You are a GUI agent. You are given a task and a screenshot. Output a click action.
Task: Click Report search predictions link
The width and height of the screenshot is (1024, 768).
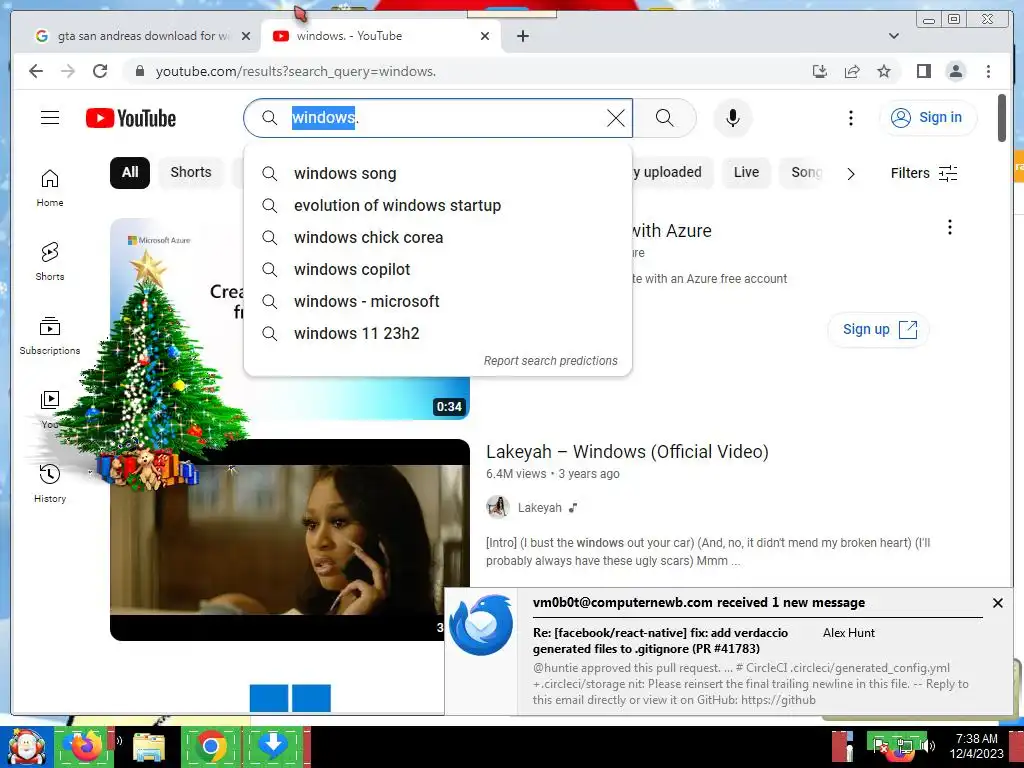[x=550, y=360]
